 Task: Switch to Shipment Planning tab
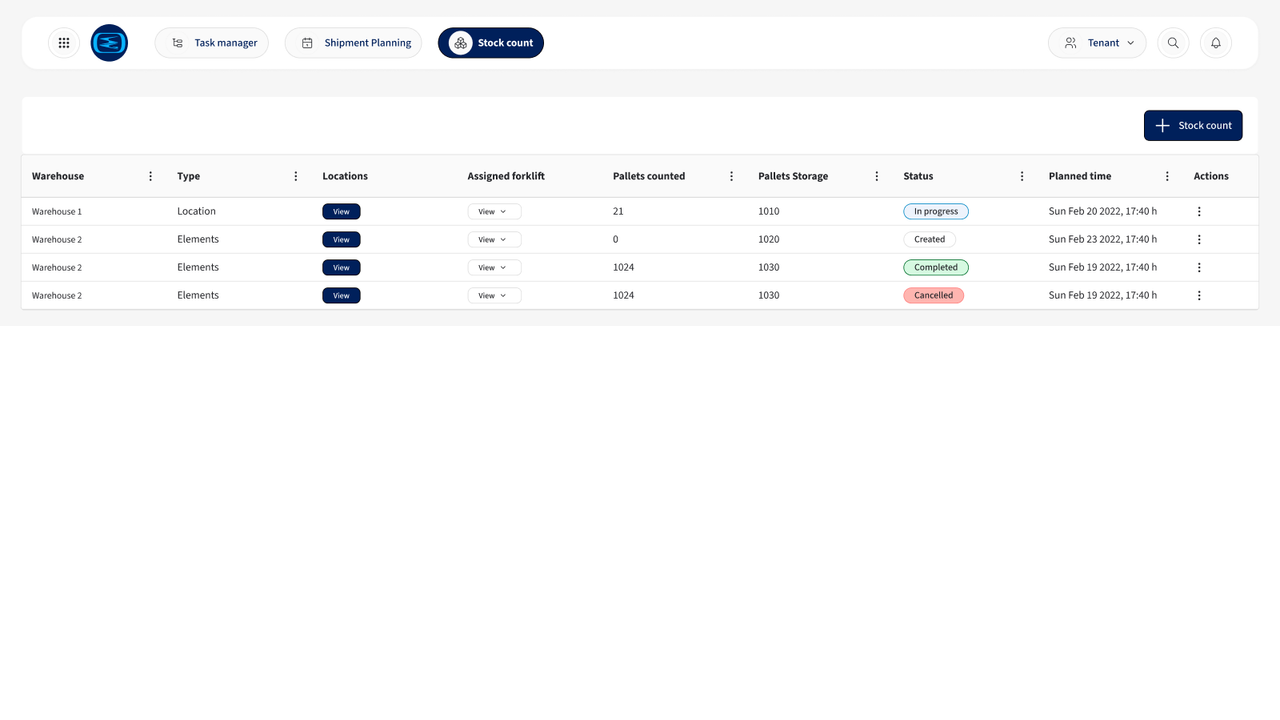[353, 43]
